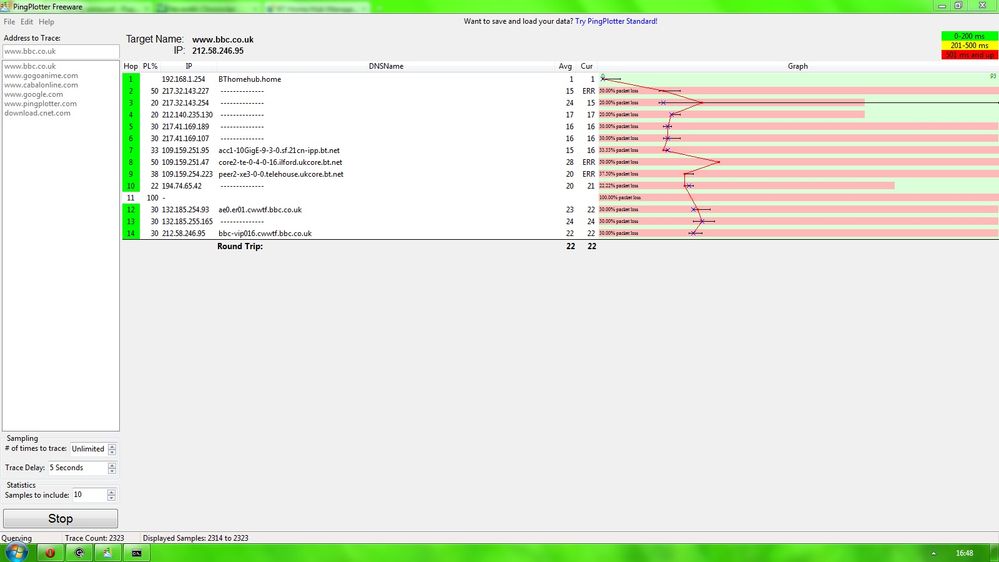
Task: Click the DNSName column header
Action: [x=386, y=66]
